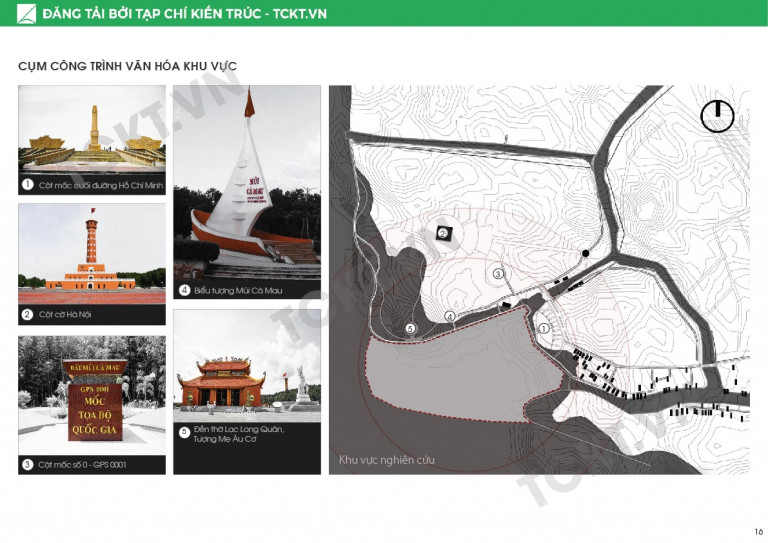Click the solid black dot on map
The image size is (768, 543).
pyautogui.click(x=585, y=253)
